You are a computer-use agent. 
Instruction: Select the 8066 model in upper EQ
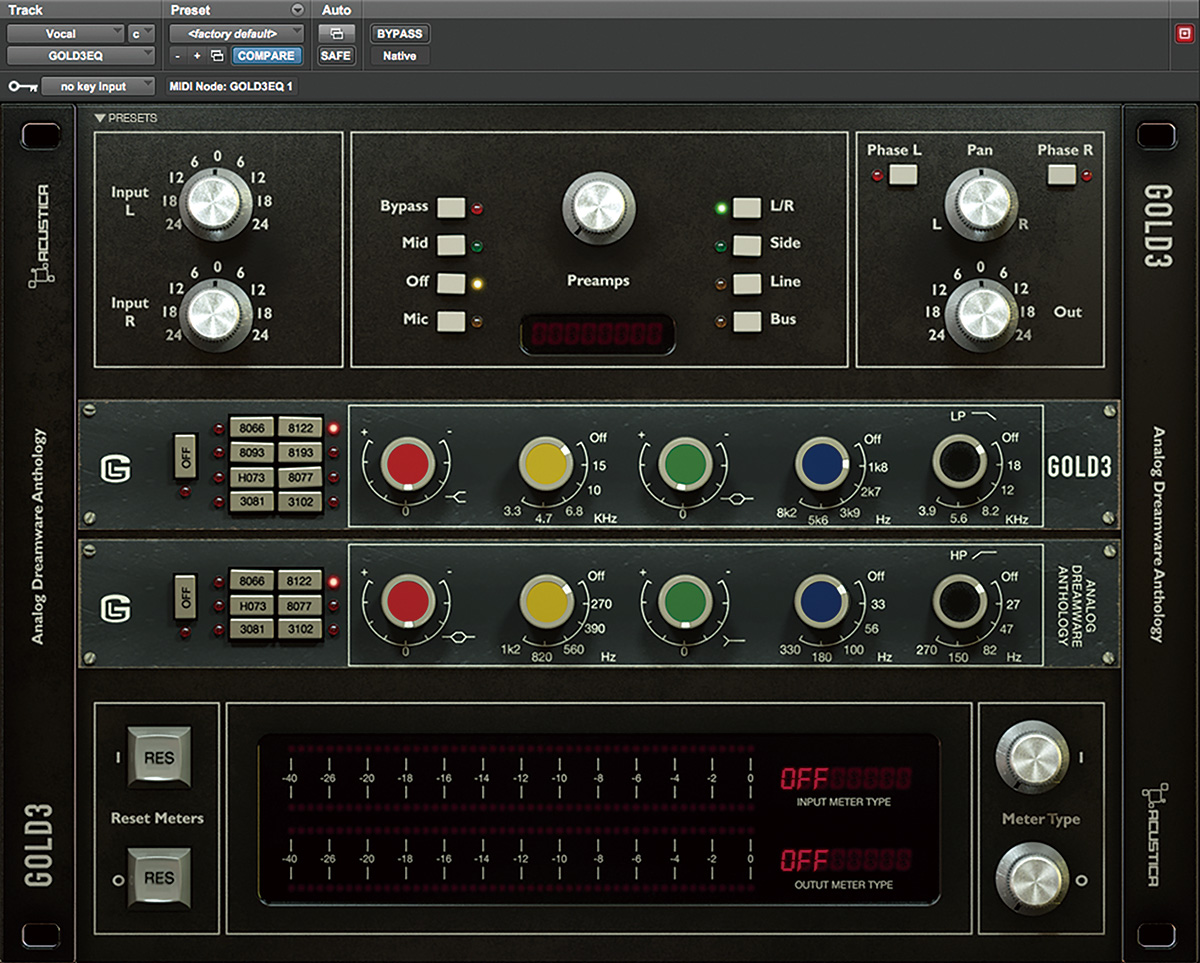click(x=251, y=428)
